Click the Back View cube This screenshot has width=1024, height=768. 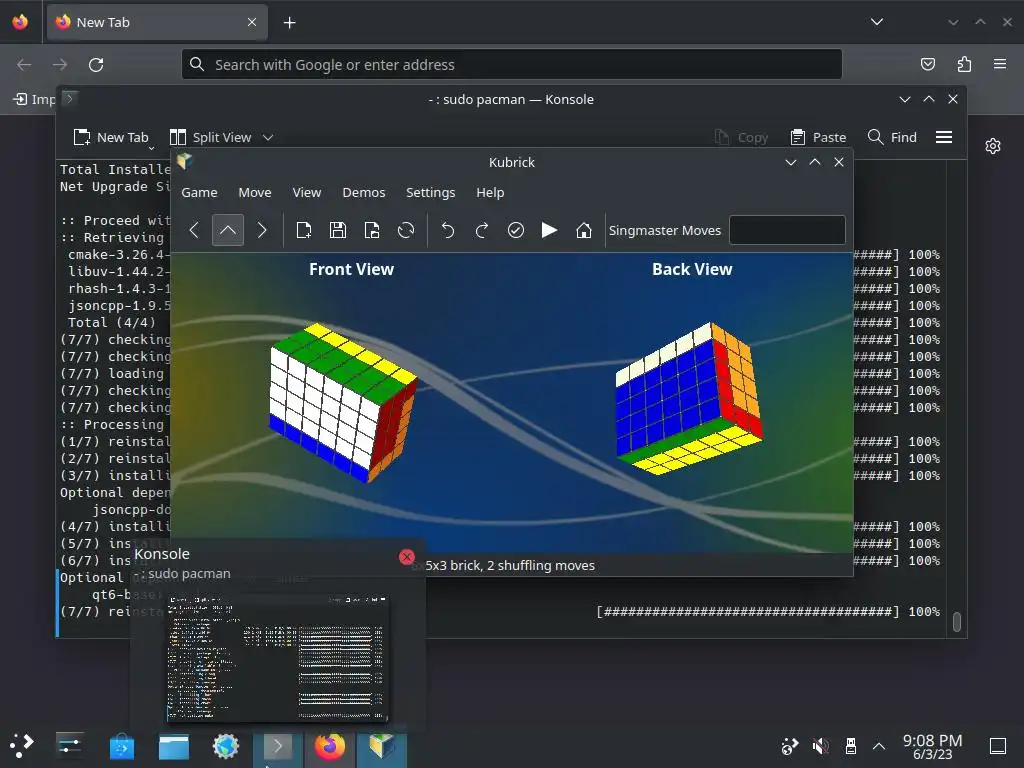click(689, 398)
